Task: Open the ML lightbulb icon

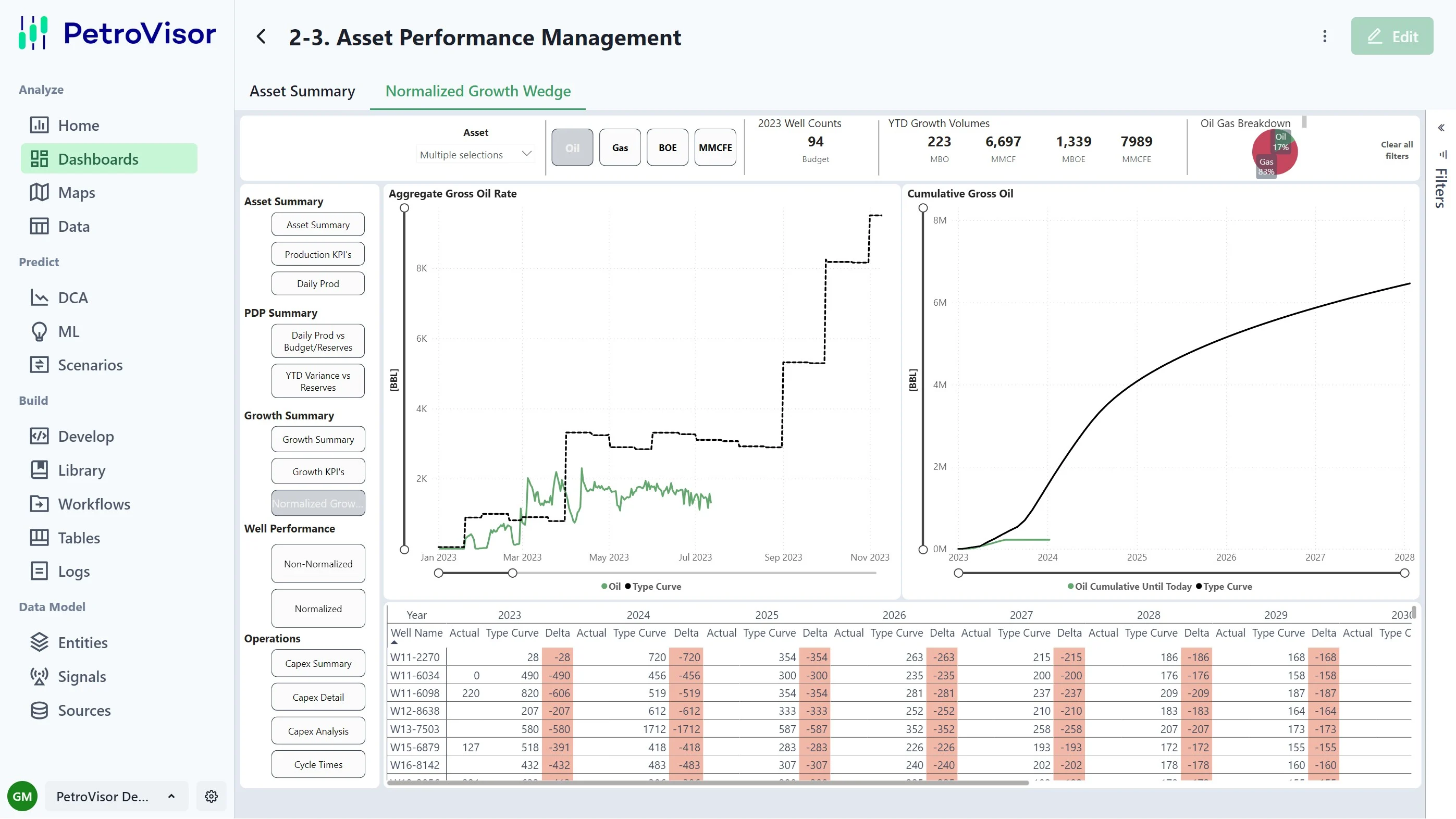Action: click(x=39, y=332)
